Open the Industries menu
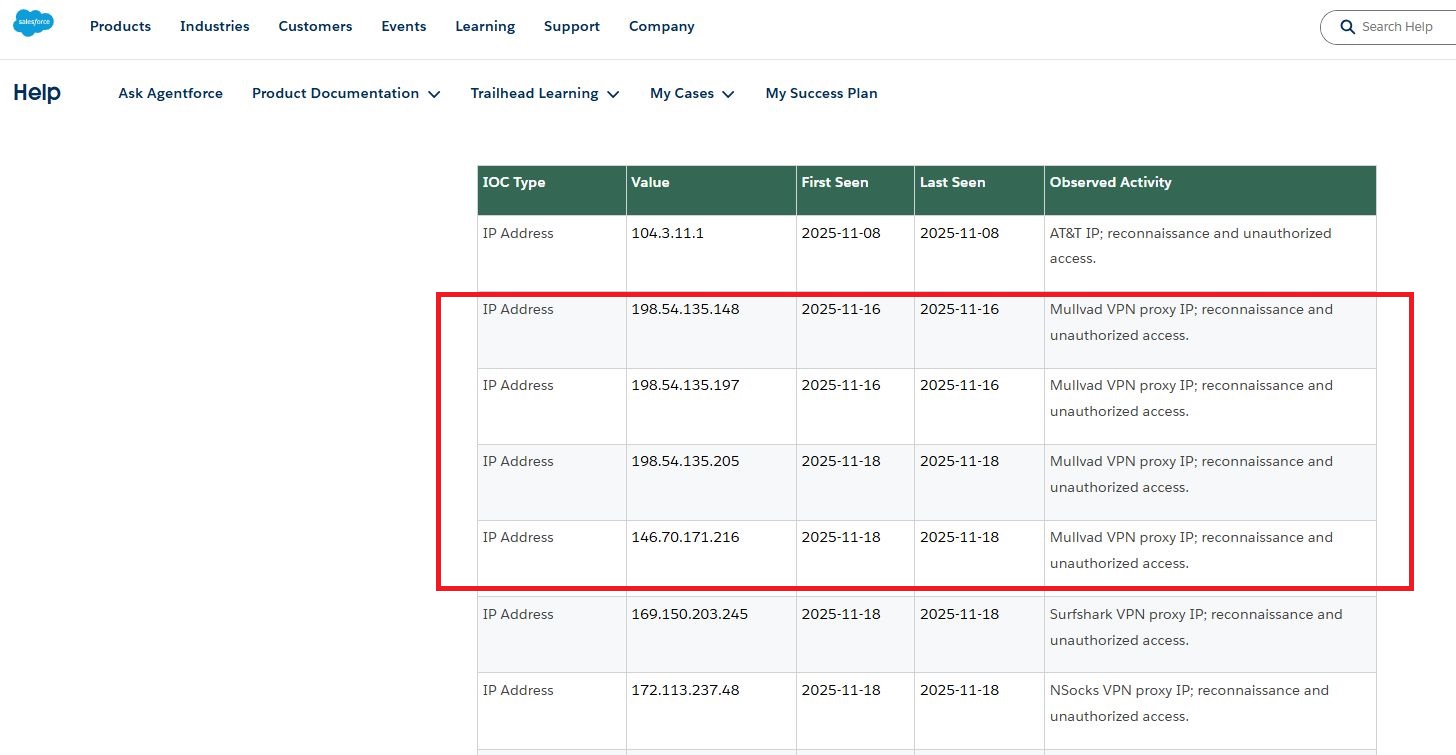 pyautogui.click(x=214, y=27)
